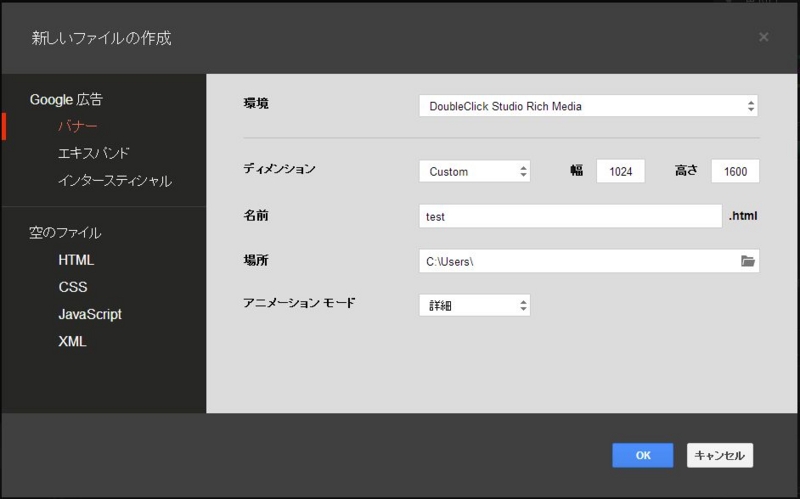Click the 空のファイル section heading

tap(65, 233)
